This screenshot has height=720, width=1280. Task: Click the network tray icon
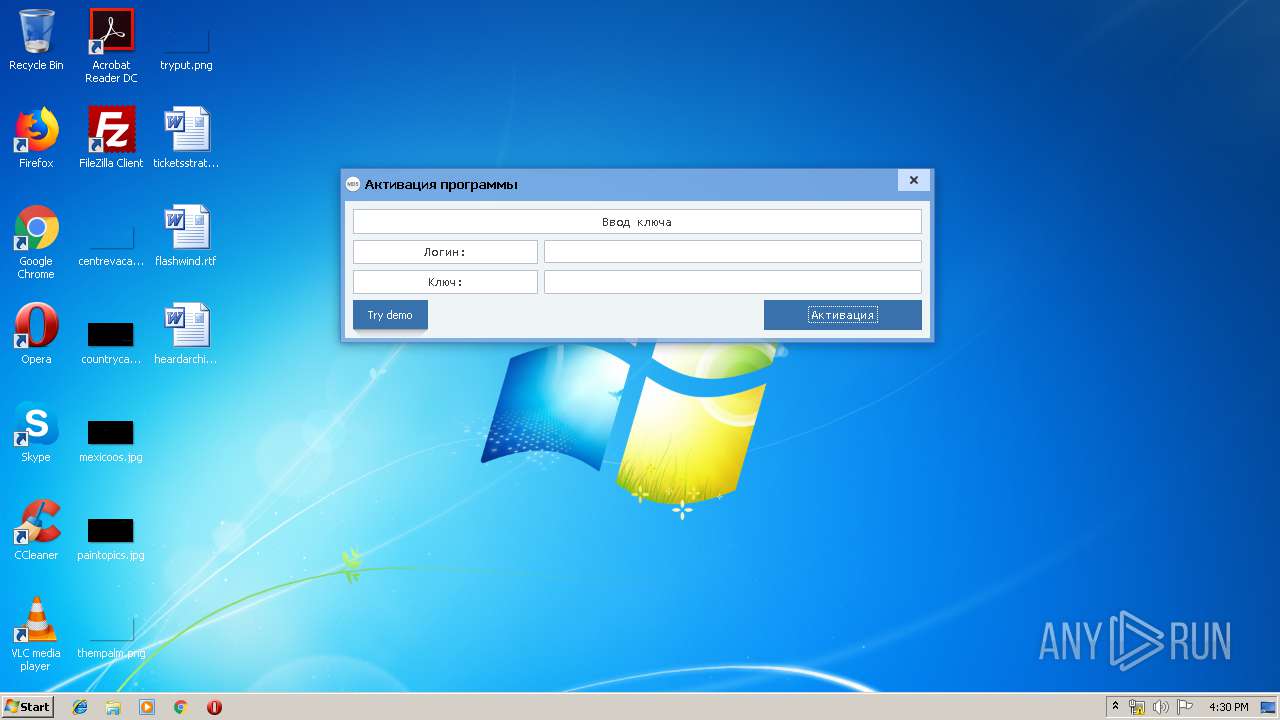(1137, 707)
